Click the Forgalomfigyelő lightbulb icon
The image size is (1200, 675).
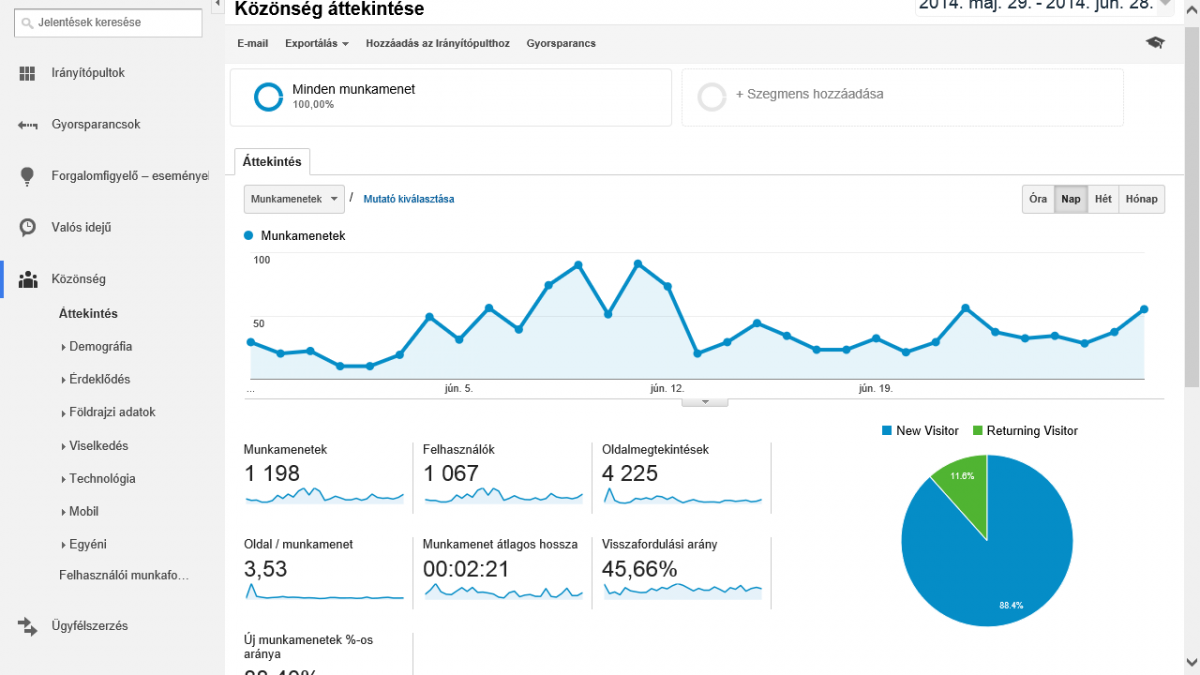(27, 176)
